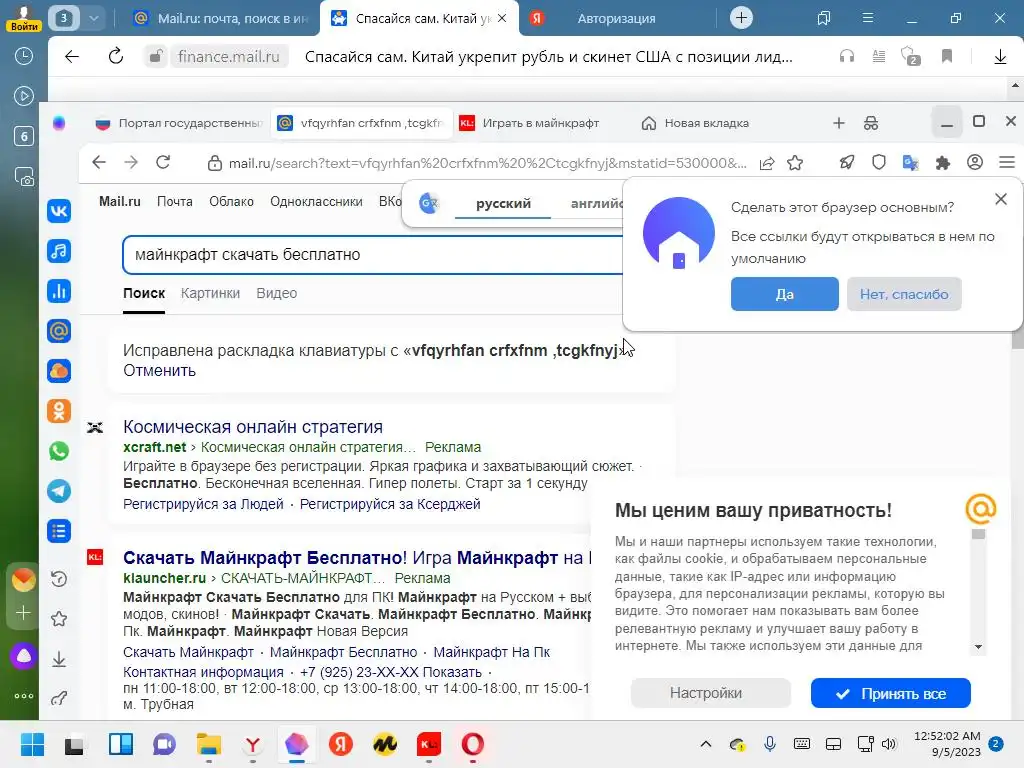Open history icon in Atom sidebar
Viewport: 1024px width, 768px height.
pyautogui.click(x=59, y=579)
